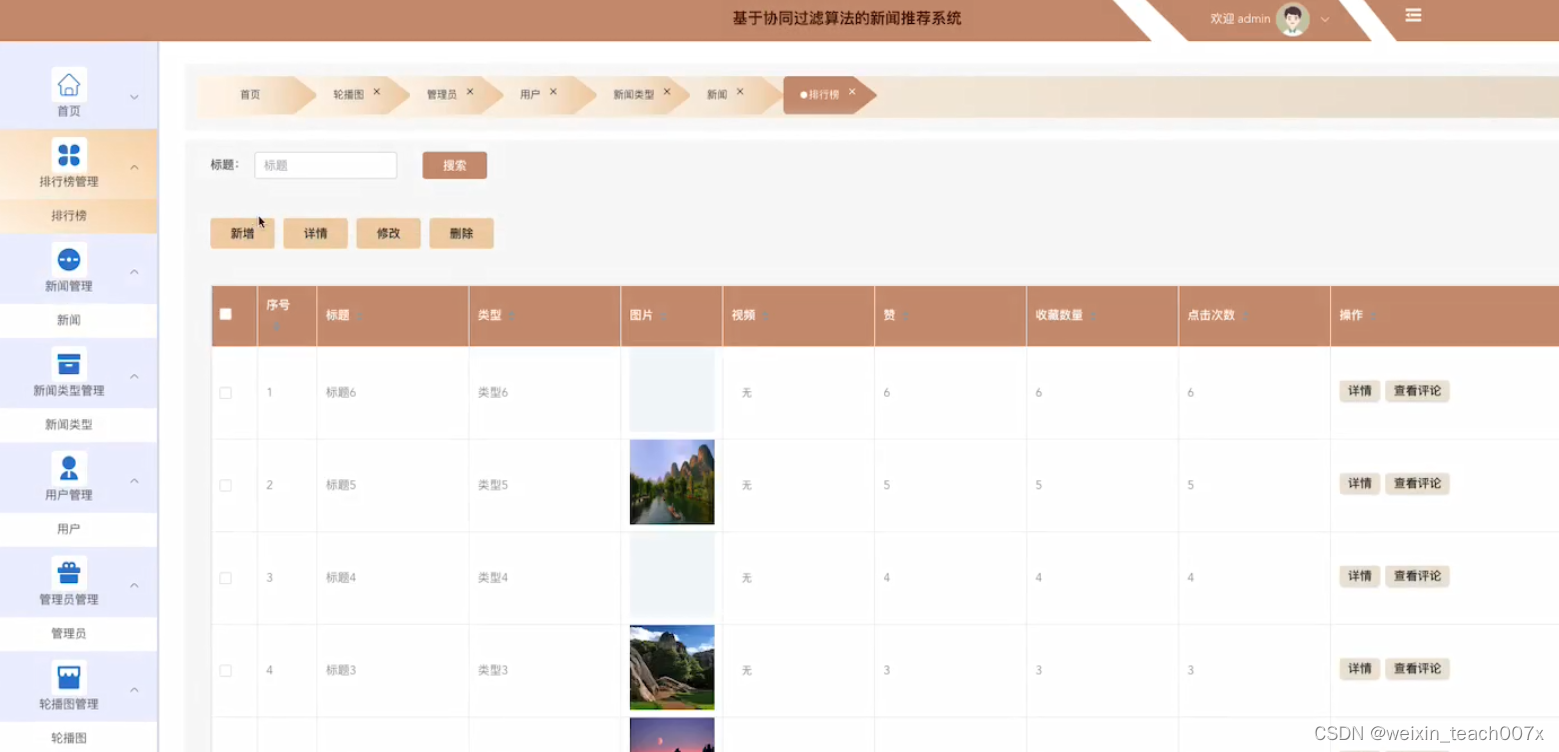Sort by 点击次数 column sort icon

(1245, 315)
